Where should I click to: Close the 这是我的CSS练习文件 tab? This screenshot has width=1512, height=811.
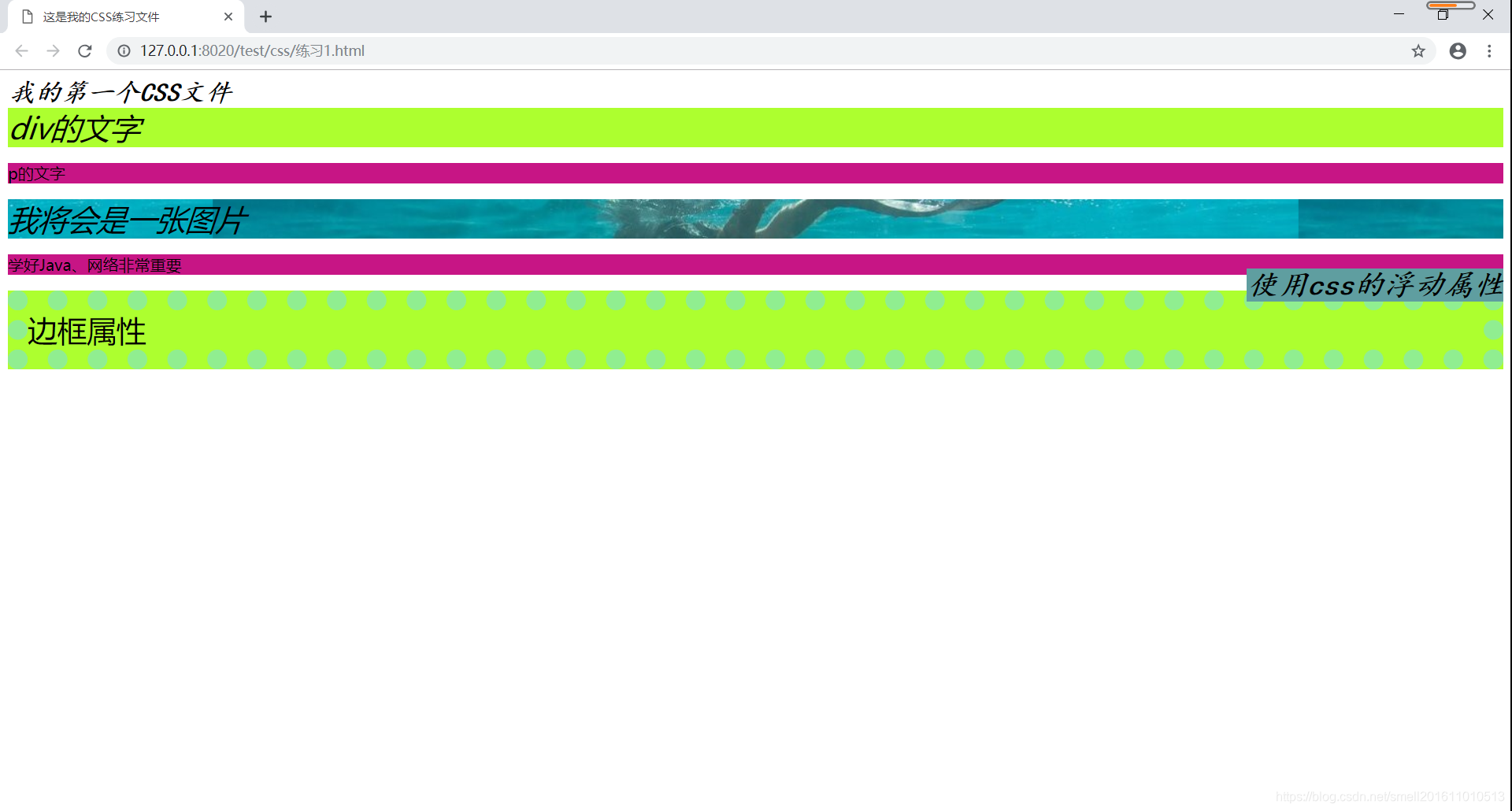pyautogui.click(x=228, y=17)
